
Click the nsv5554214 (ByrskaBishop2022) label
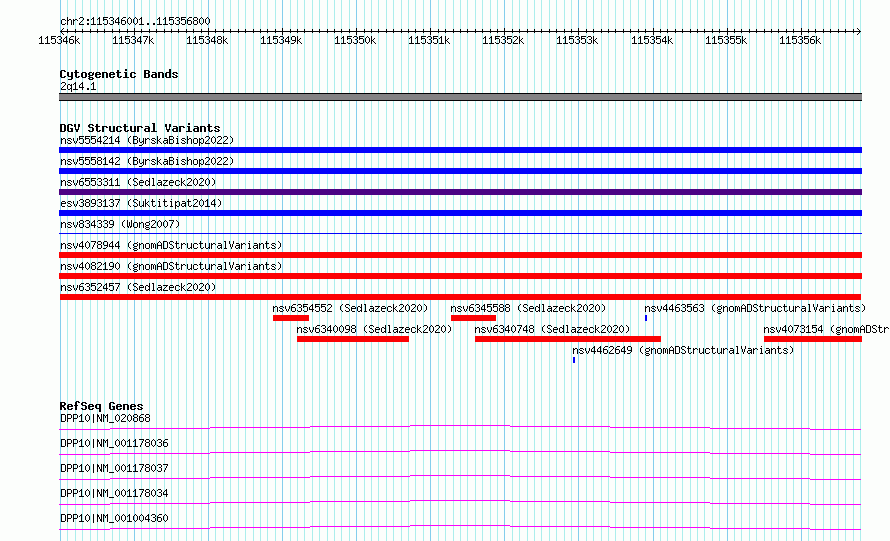pyautogui.click(x=147, y=140)
